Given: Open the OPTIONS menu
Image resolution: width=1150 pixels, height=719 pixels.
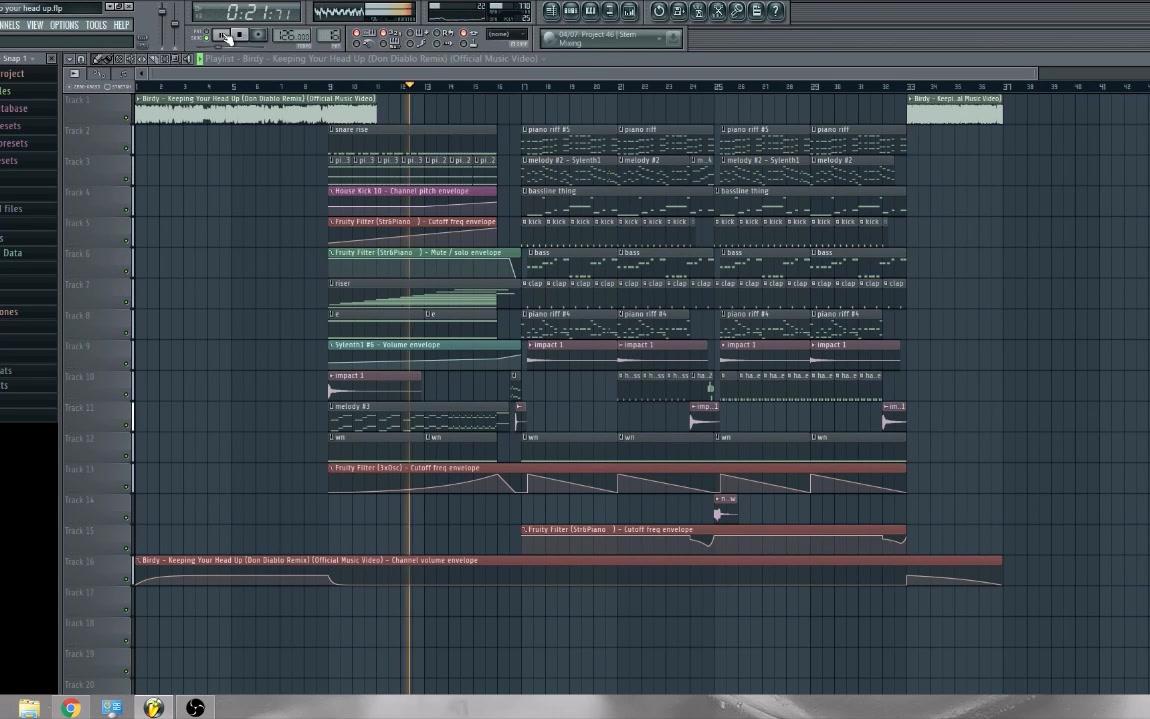Looking at the screenshot, I should pyautogui.click(x=64, y=24).
